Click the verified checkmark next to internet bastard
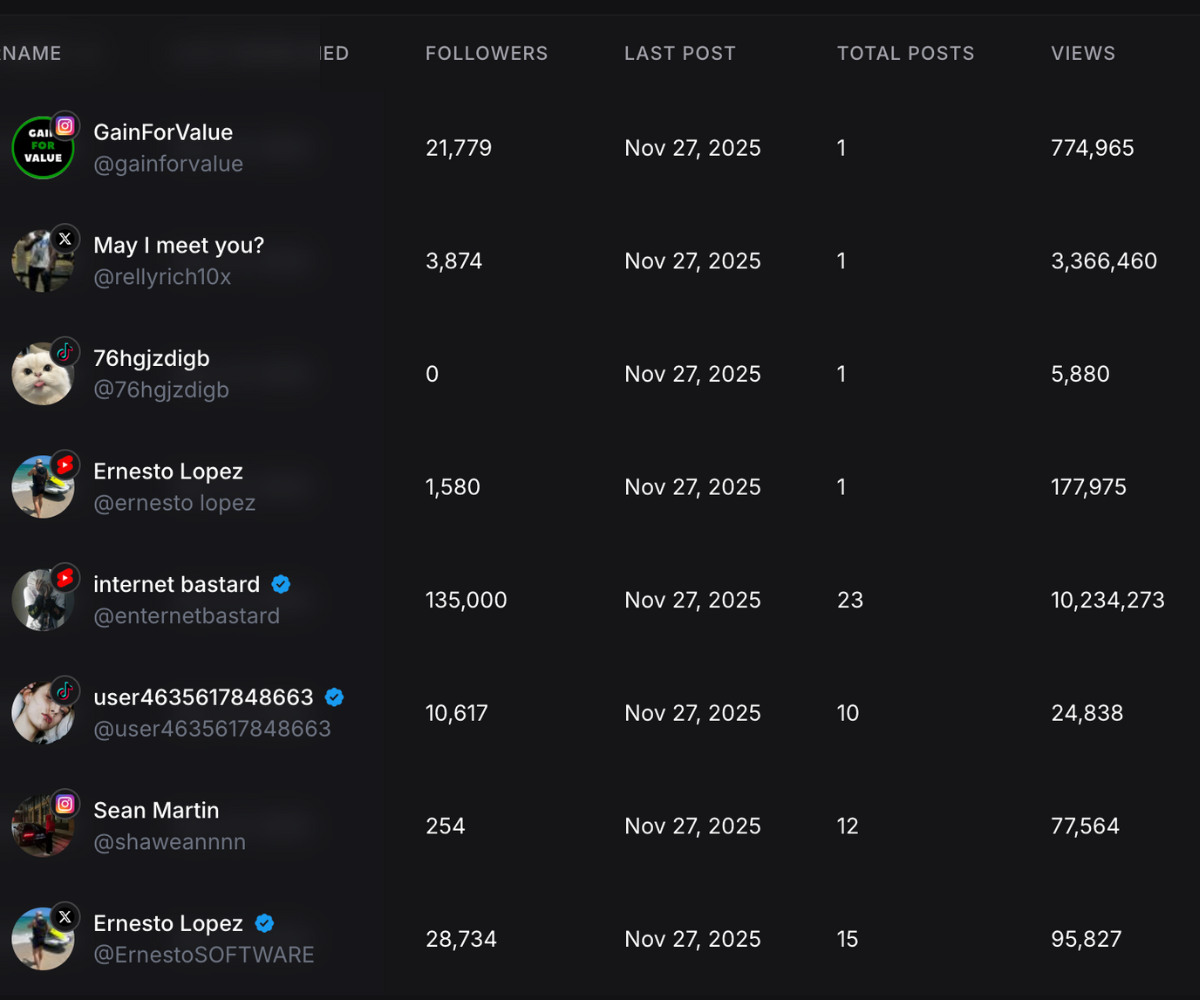This screenshot has width=1200, height=1000. point(281,584)
